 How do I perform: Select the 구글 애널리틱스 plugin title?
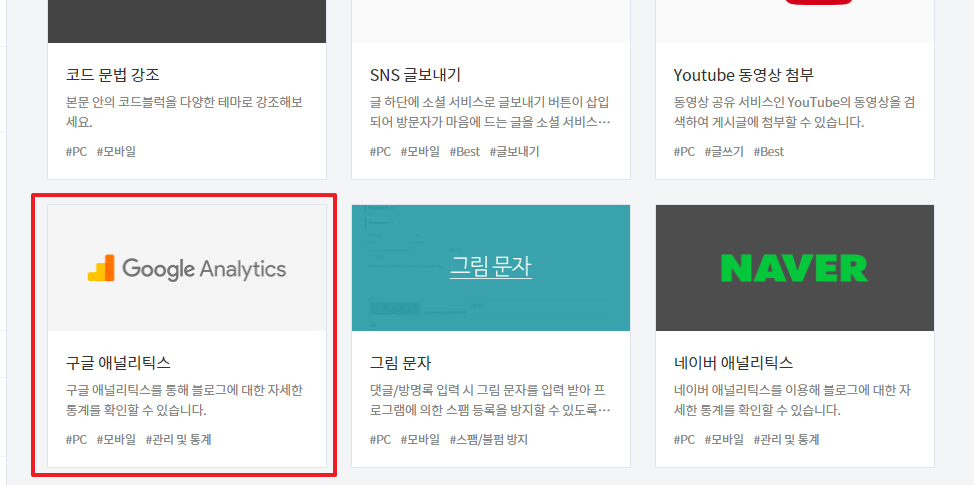tap(118, 363)
